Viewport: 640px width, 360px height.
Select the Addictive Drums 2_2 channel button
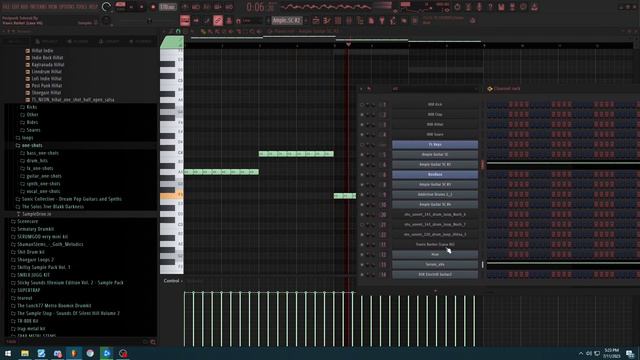coord(435,194)
